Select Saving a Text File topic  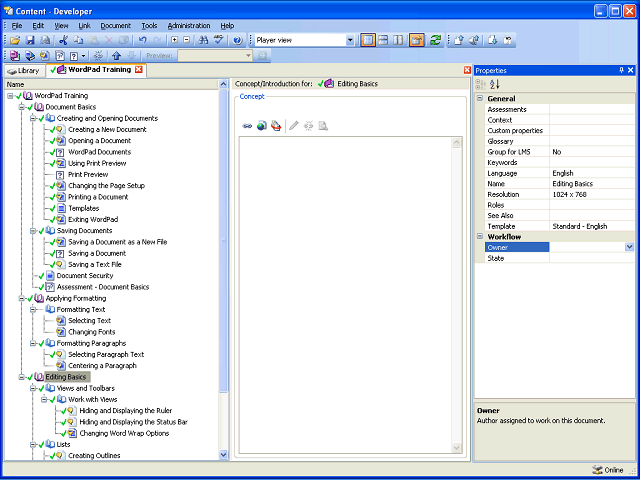tap(95, 264)
